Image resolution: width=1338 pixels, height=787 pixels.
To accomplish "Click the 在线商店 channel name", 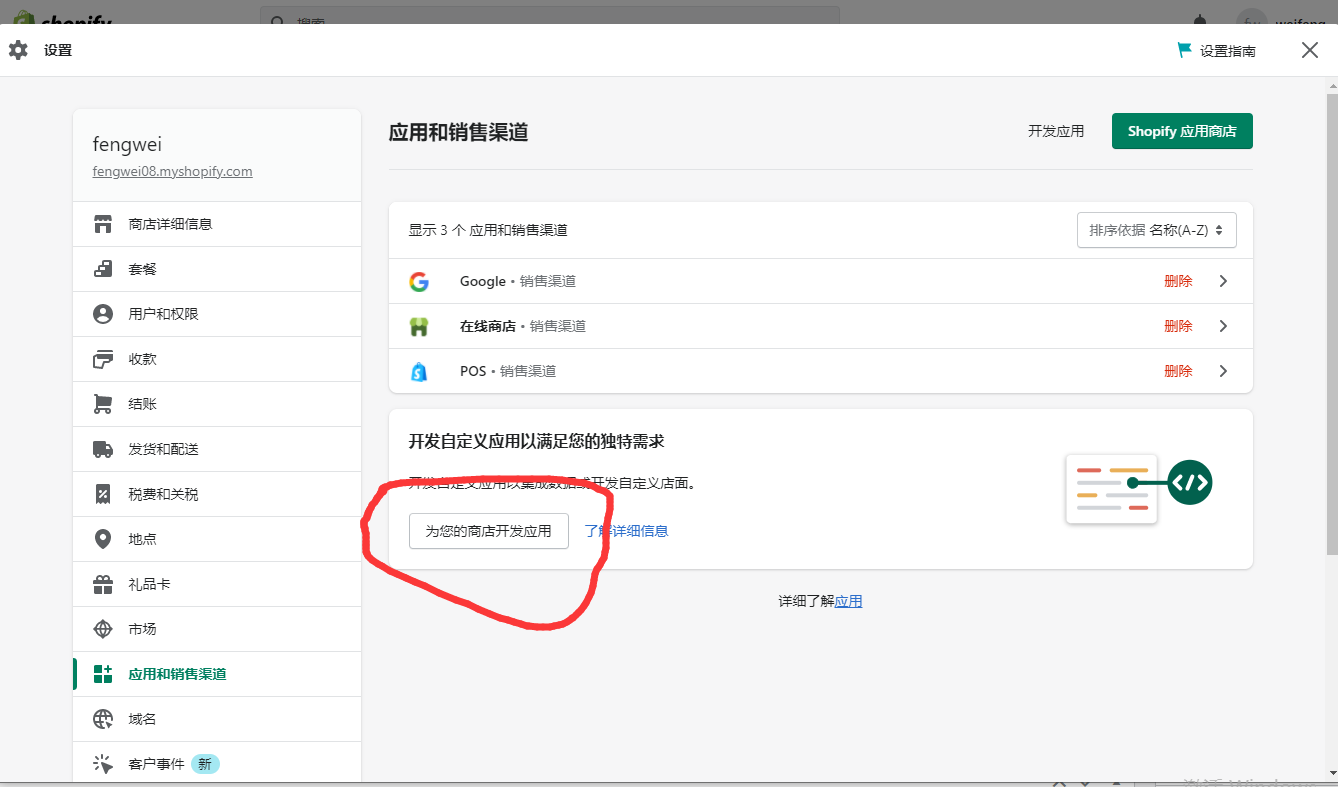I will coord(488,327).
